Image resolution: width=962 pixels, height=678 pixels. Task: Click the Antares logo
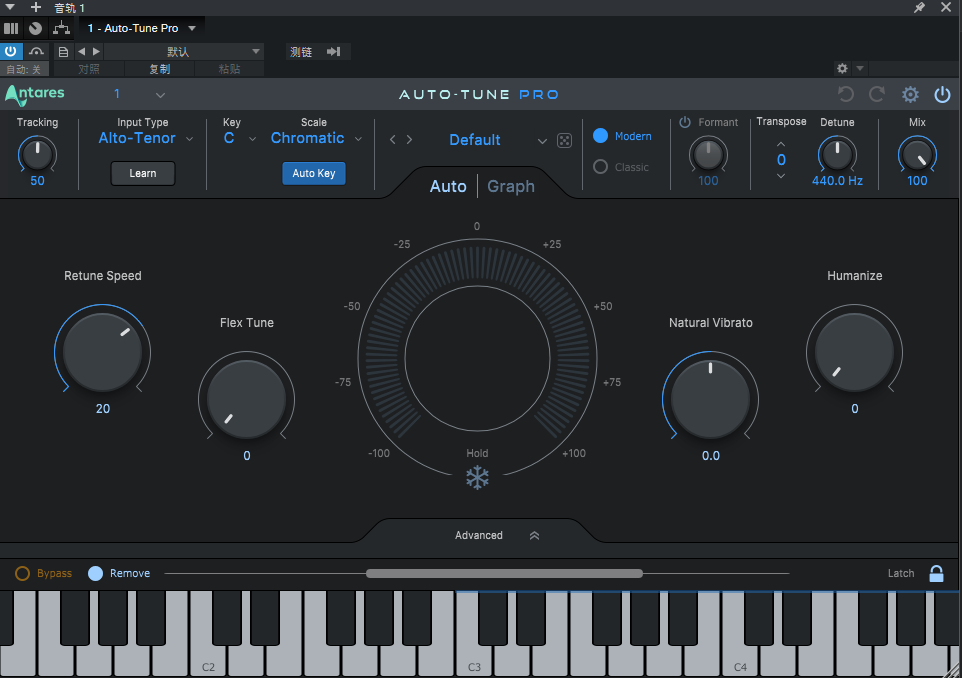[33, 94]
